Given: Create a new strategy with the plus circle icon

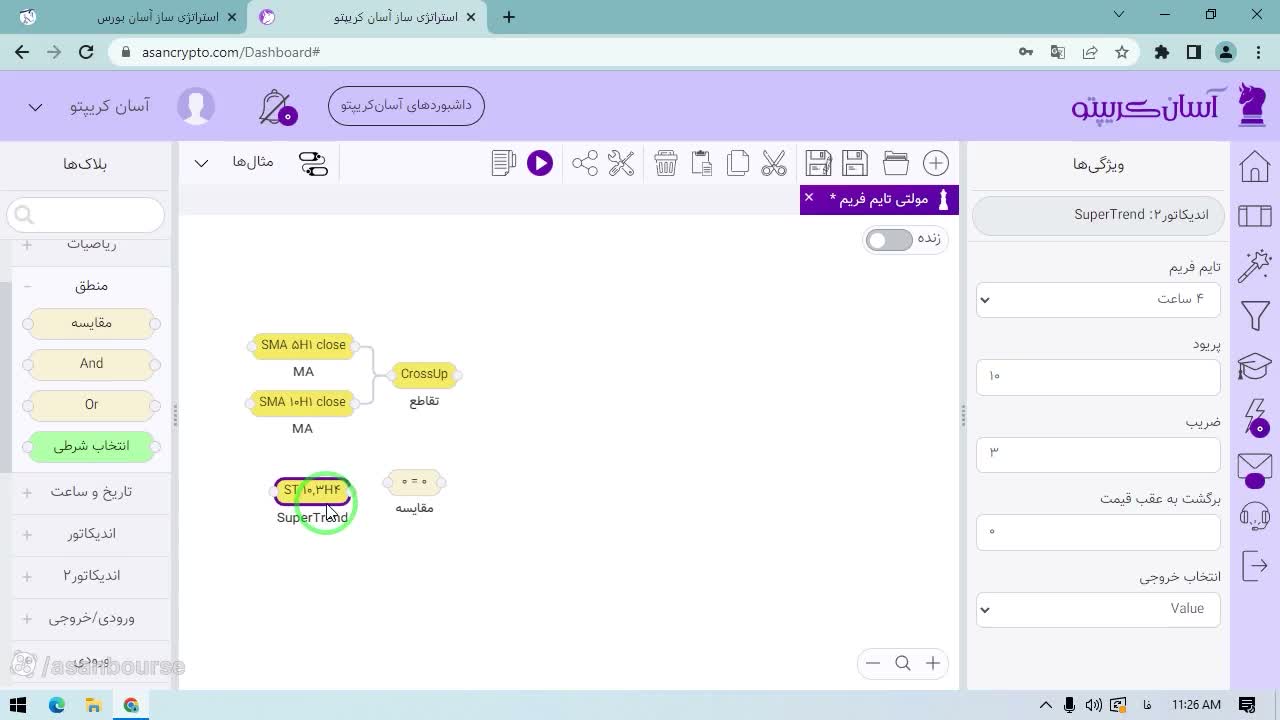Looking at the screenshot, I should click(x=936, y=163).
